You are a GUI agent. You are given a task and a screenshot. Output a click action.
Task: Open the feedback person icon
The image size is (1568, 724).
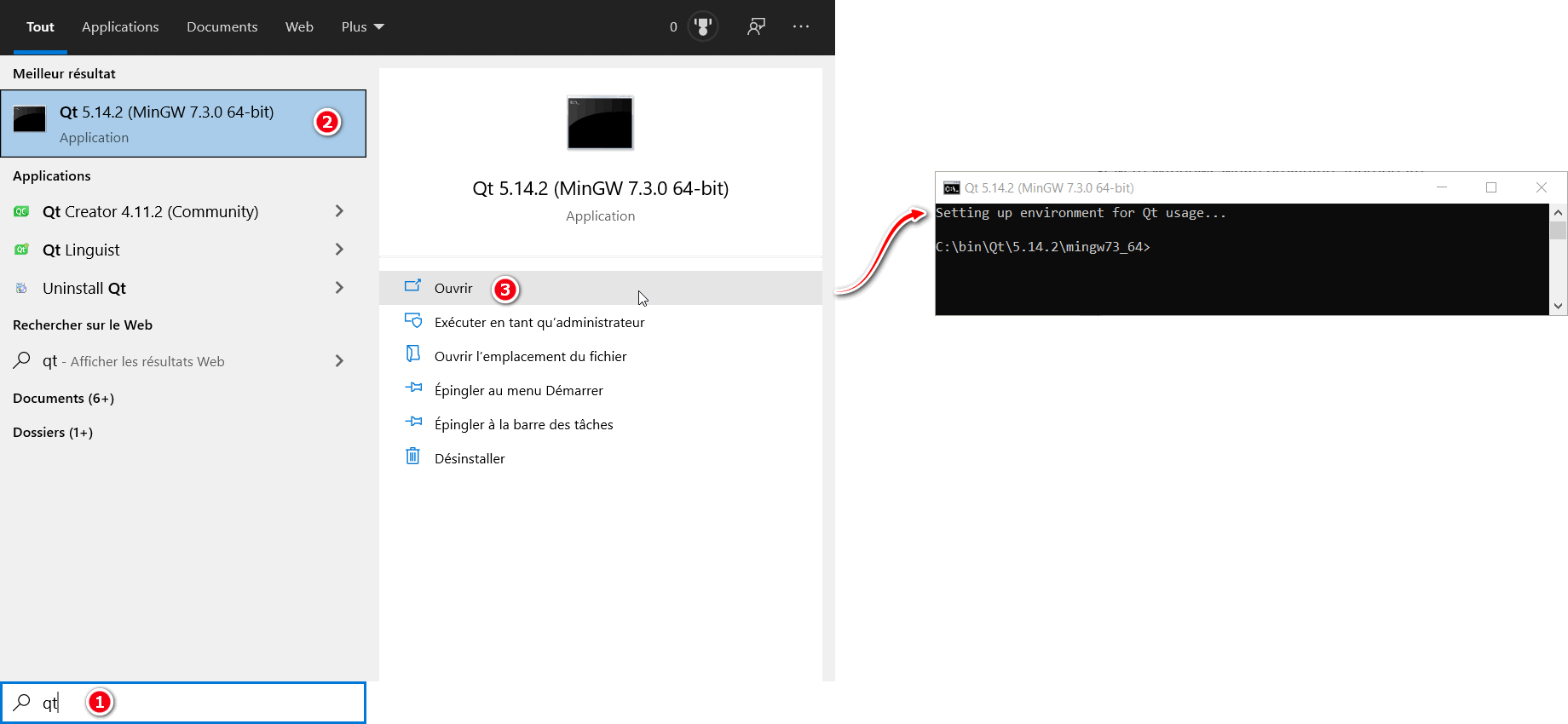click(x=756, y=26)
